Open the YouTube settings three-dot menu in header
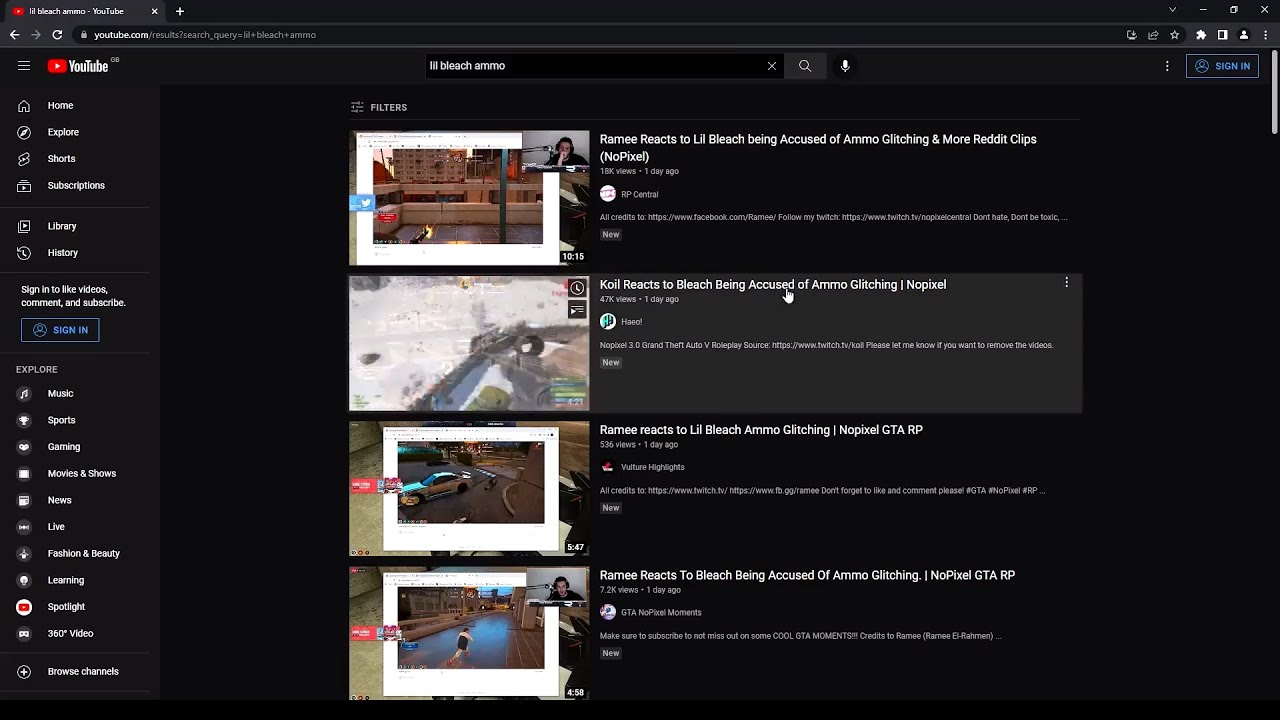 pos(1167,66)
